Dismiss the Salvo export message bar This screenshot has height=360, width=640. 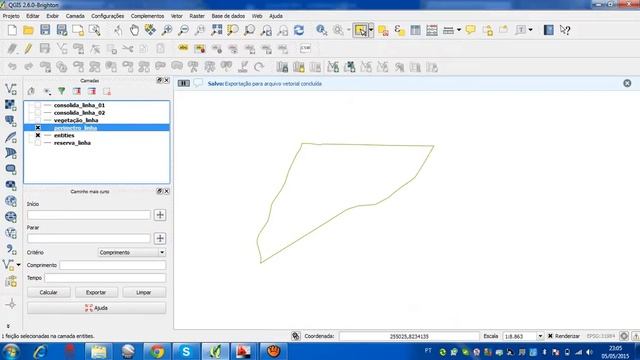click(627, 83)
